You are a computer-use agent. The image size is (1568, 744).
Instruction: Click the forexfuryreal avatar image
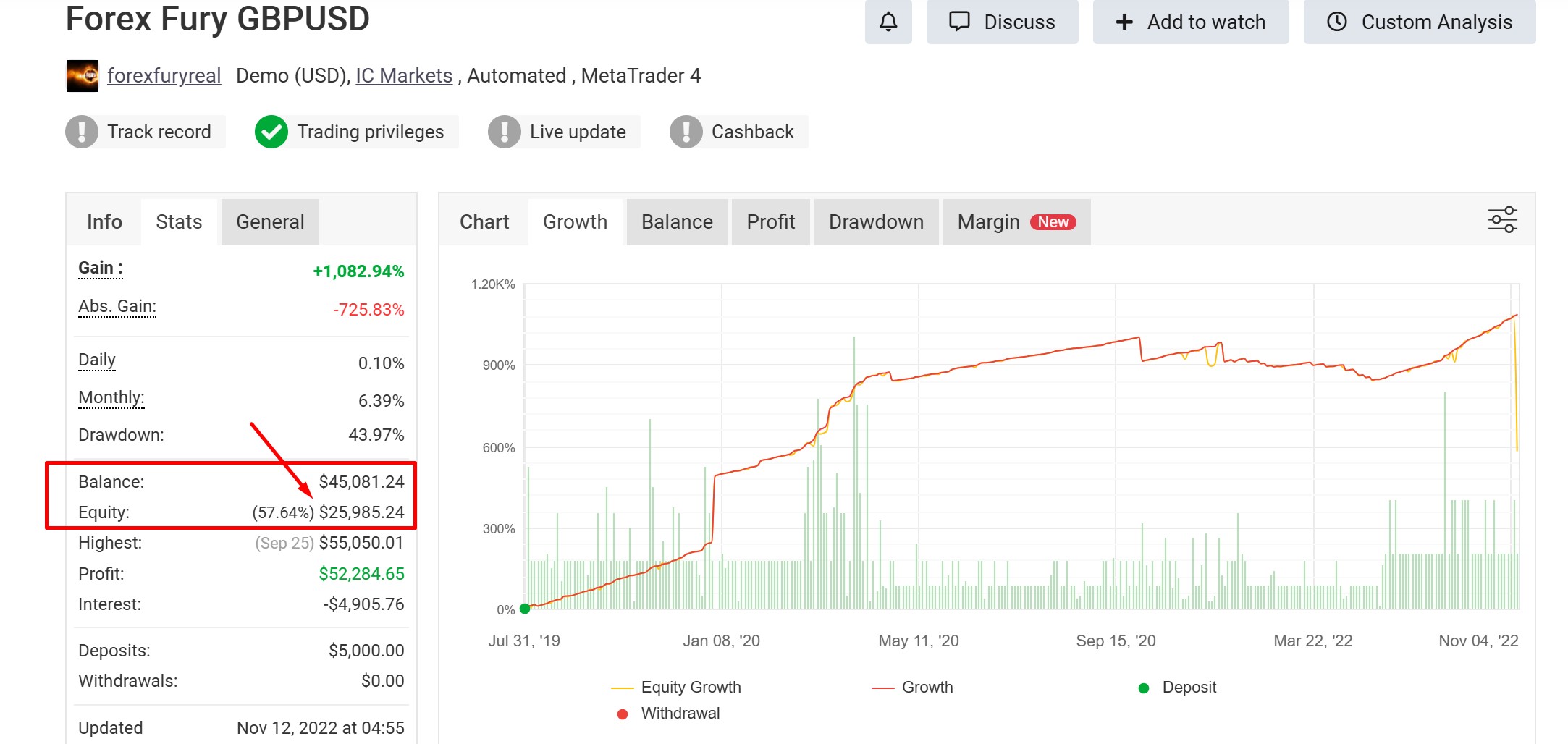pos(82,75)
